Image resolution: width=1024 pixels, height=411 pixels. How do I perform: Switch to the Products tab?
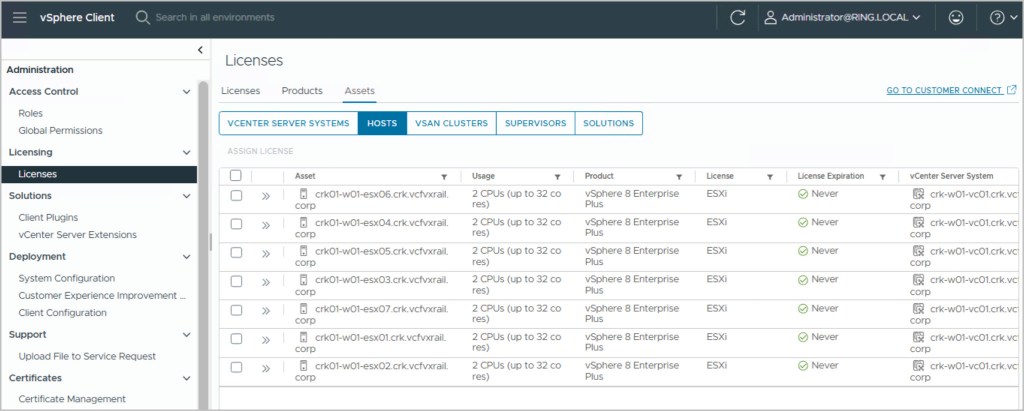pos(302,91)
